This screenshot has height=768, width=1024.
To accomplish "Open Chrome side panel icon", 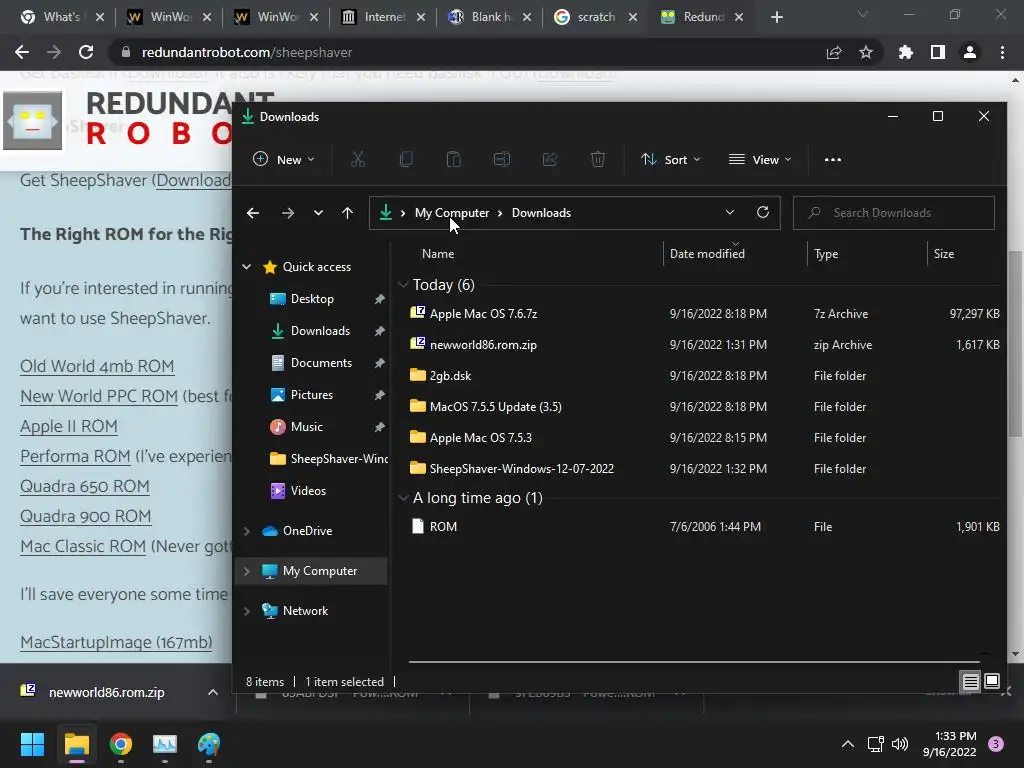I will [938, 52].
